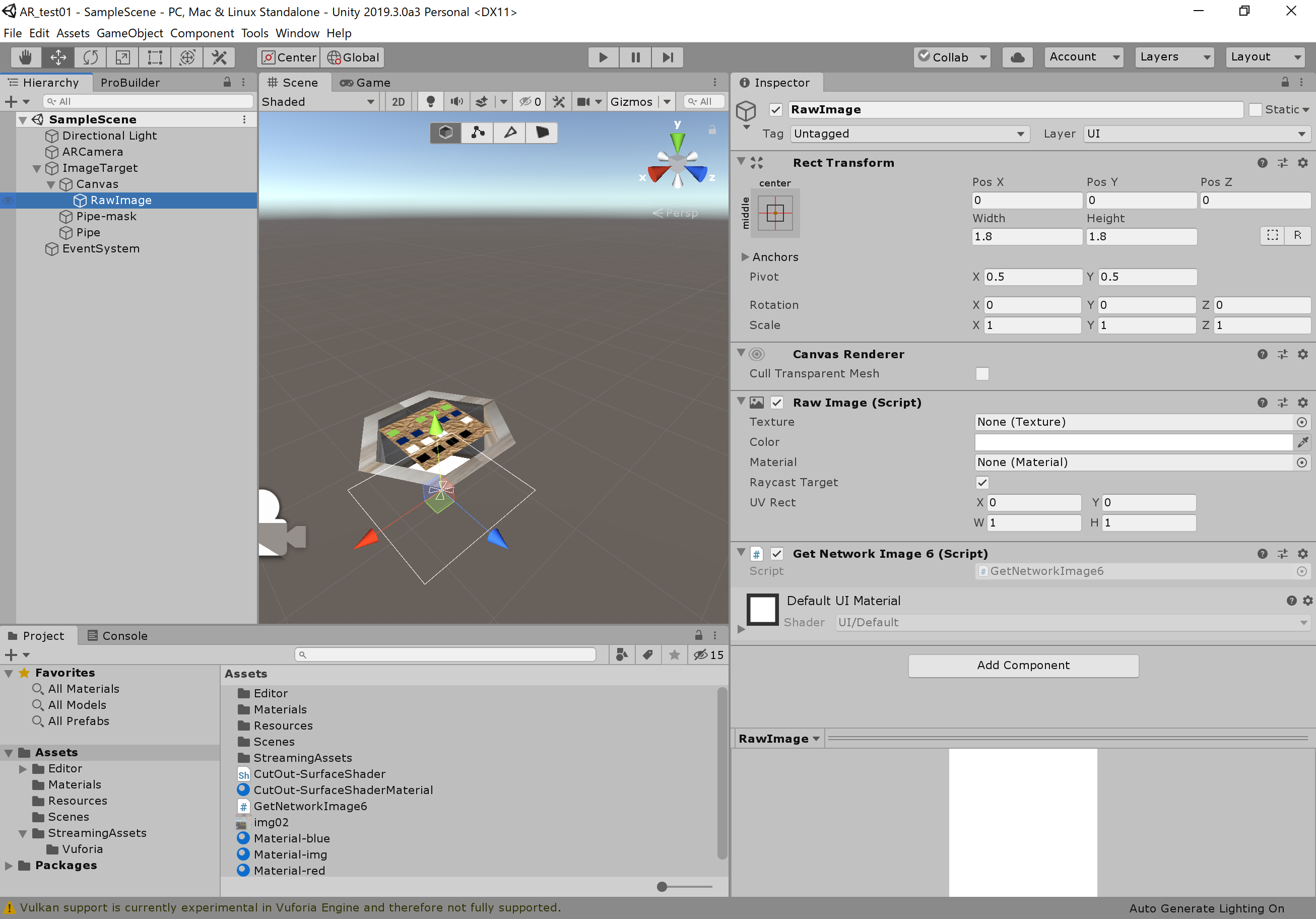Click the cloud services icon

[1017, 57]
